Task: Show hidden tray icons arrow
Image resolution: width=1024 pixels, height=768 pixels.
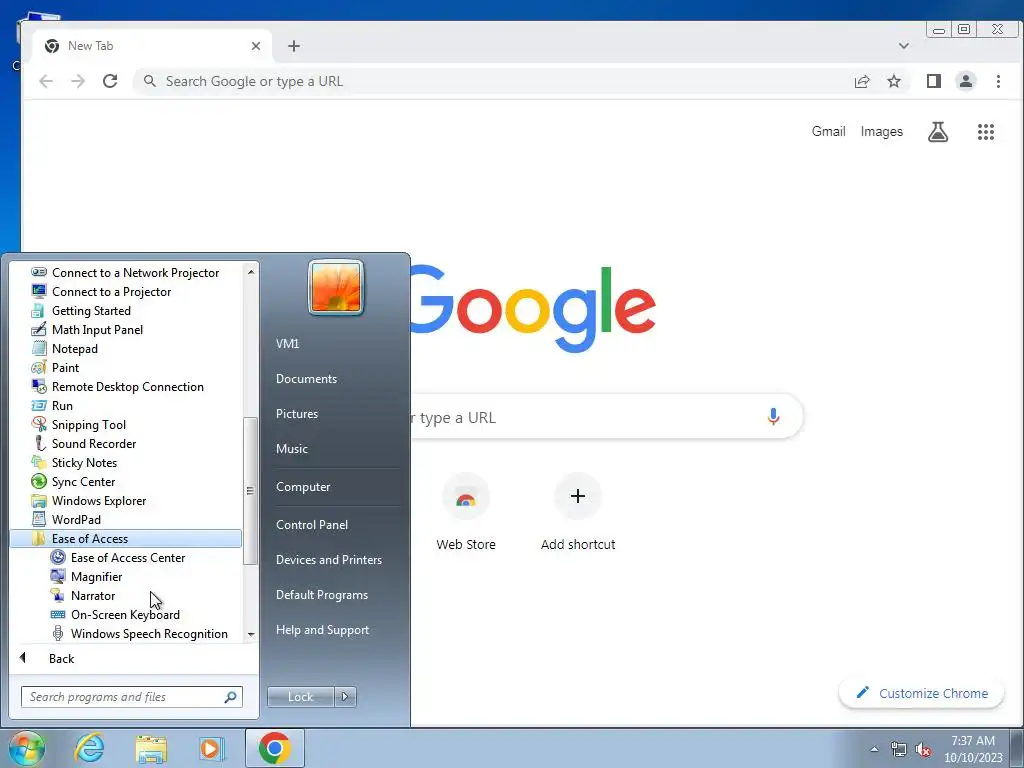Action: (x=874, y=749)
